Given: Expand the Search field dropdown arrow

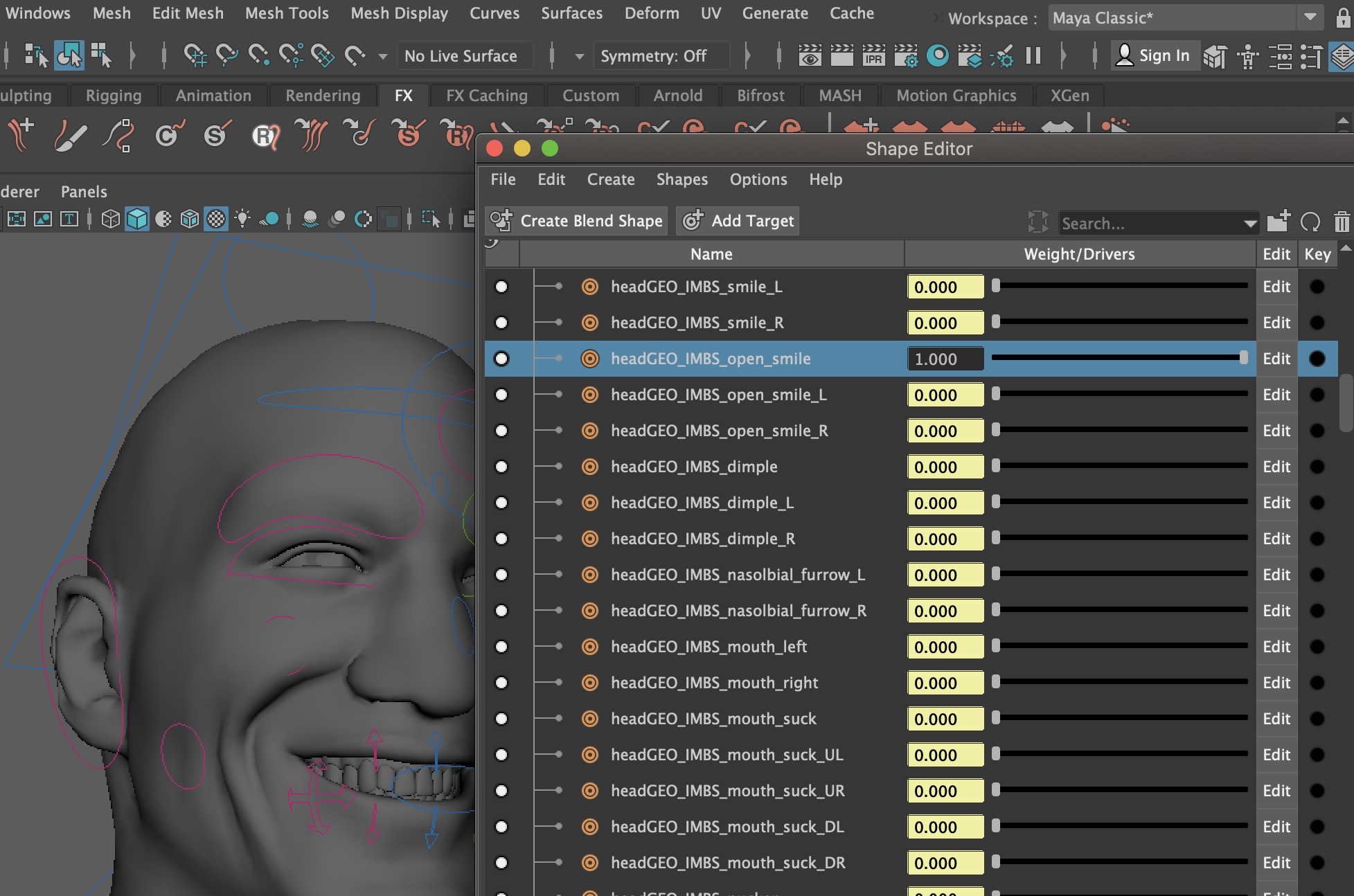Looking at the screenshot, I should [1249, 223].
